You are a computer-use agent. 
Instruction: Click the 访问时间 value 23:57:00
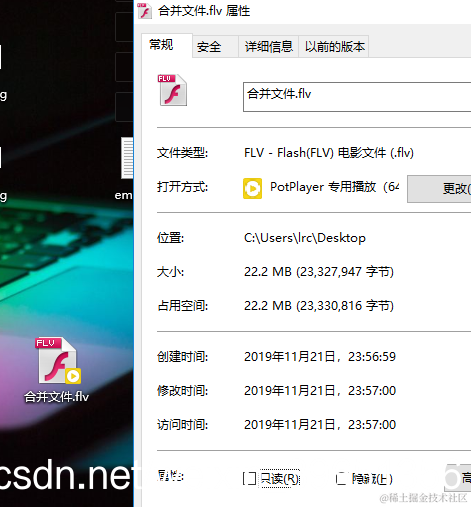coord(372,425)
